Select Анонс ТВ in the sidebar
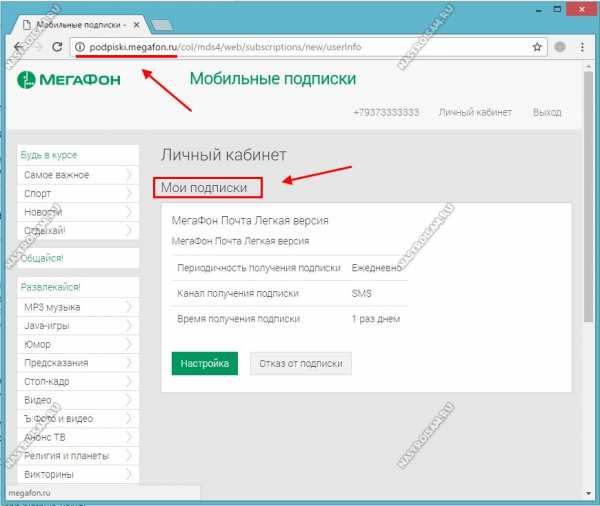 pos(49,436)
